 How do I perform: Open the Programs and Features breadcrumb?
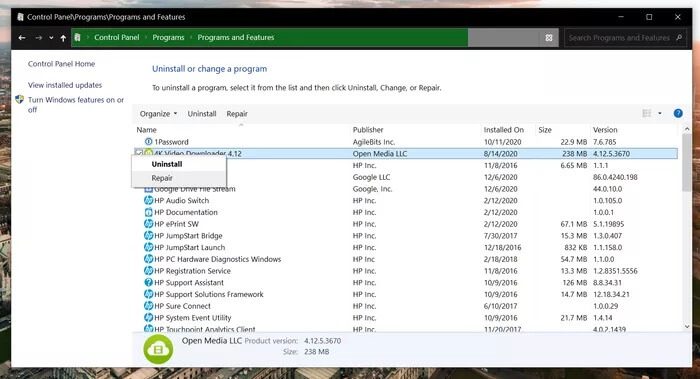(236, 37)
